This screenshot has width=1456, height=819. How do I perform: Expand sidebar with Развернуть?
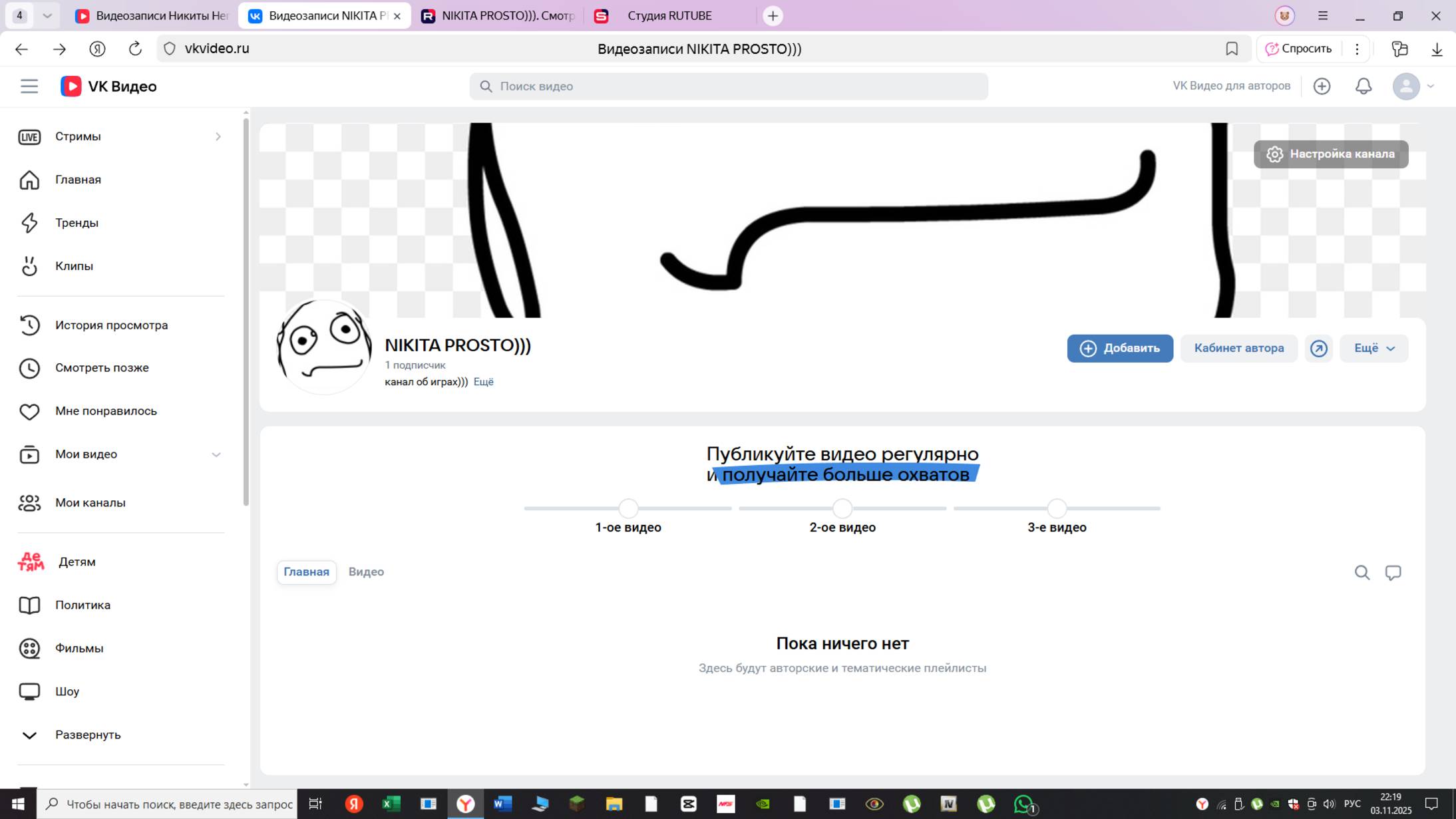(x=87, y=735)
